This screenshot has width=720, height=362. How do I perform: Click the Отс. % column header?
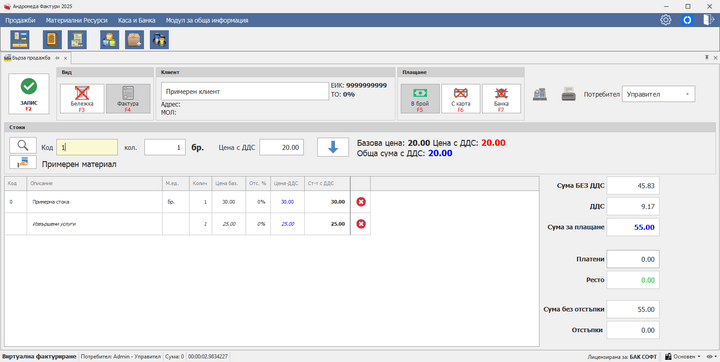[x=258, y=183]
